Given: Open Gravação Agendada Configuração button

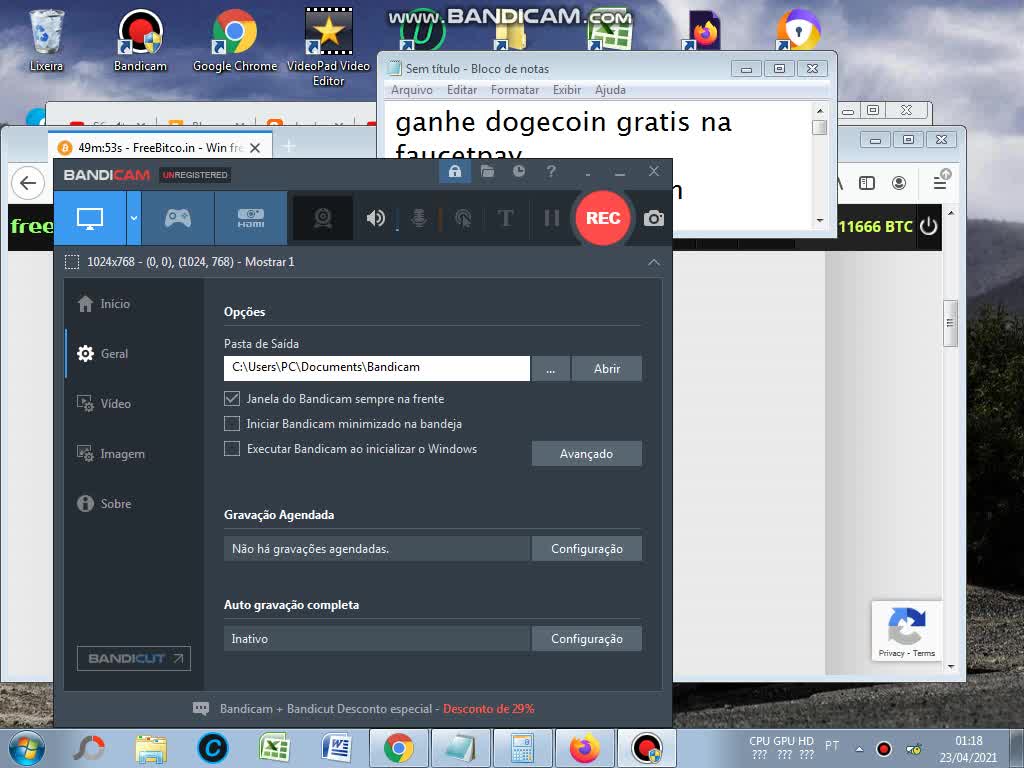Looking at the screenshot, I should 586,549.
